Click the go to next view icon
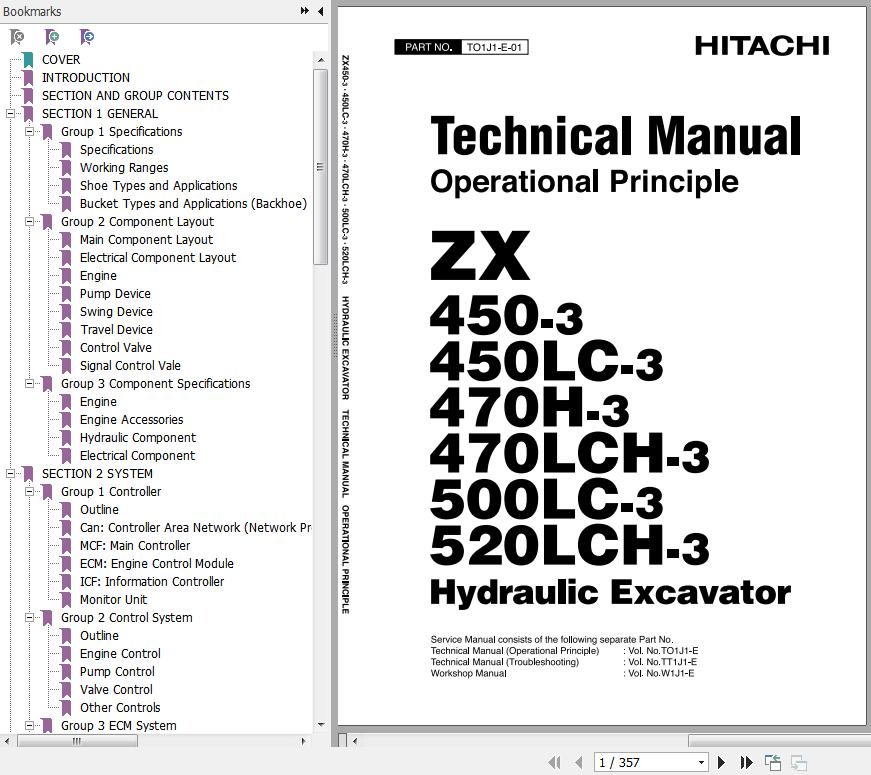 tap(799, 762)
